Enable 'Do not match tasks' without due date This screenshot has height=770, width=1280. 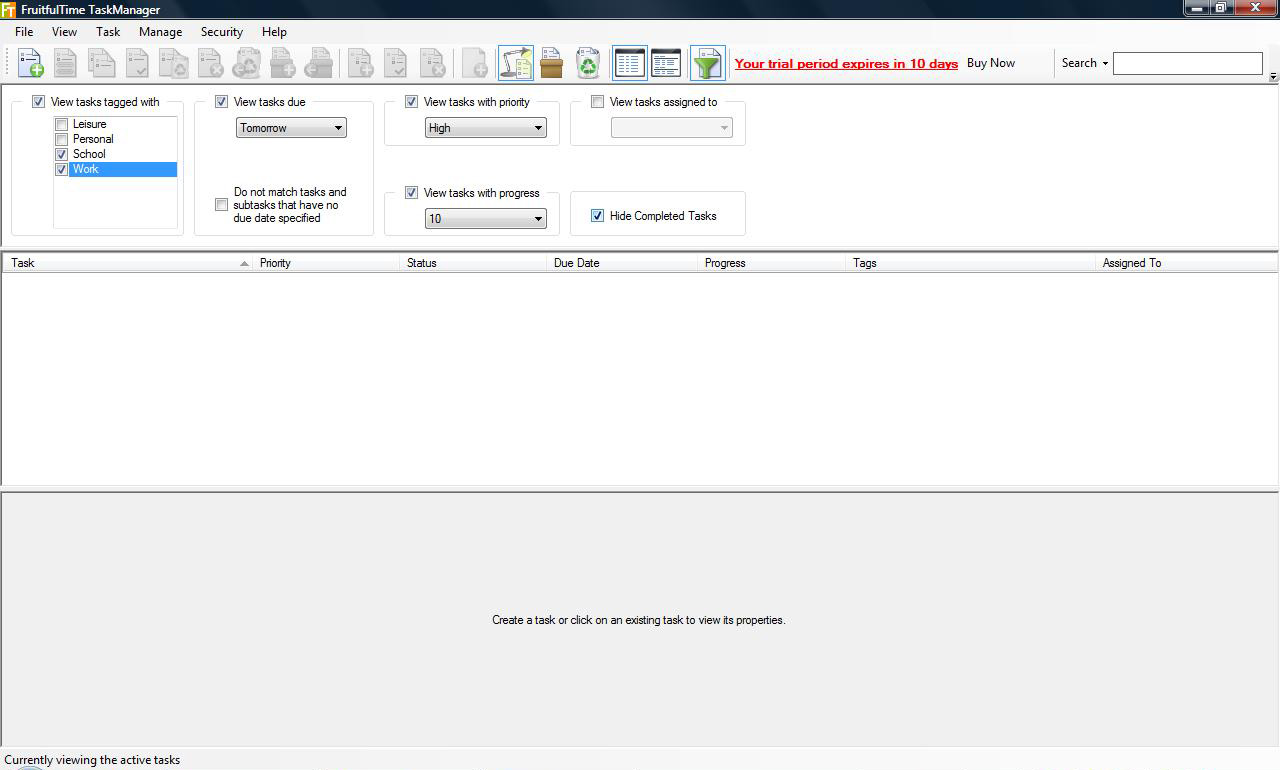point(222,205)
